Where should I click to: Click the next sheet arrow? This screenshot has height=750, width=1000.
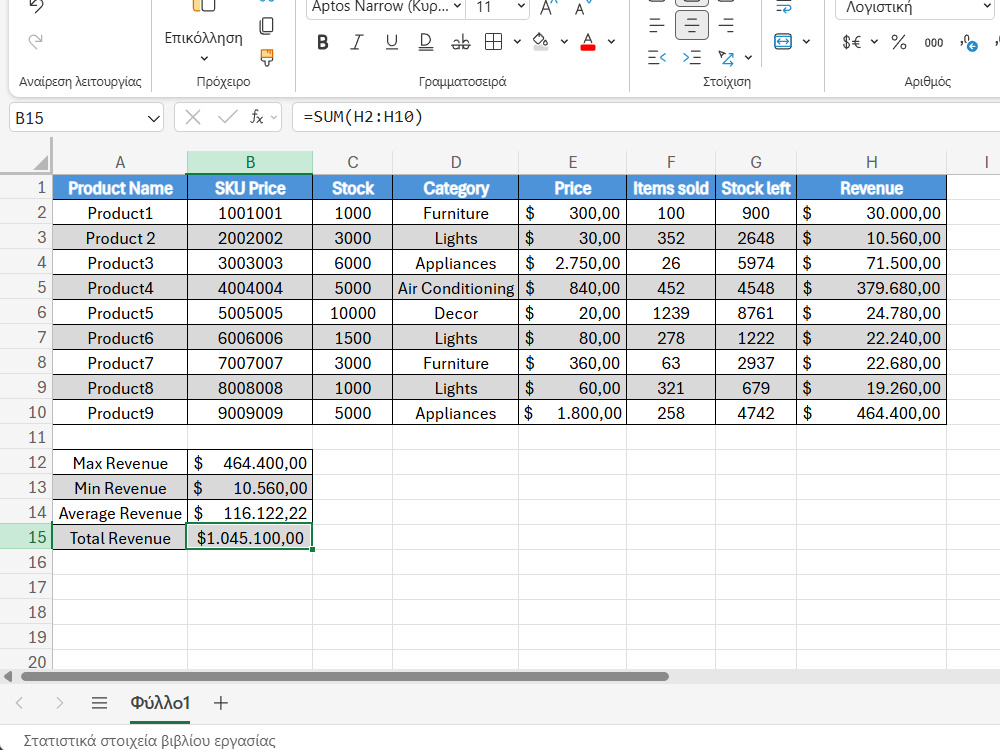59,703
